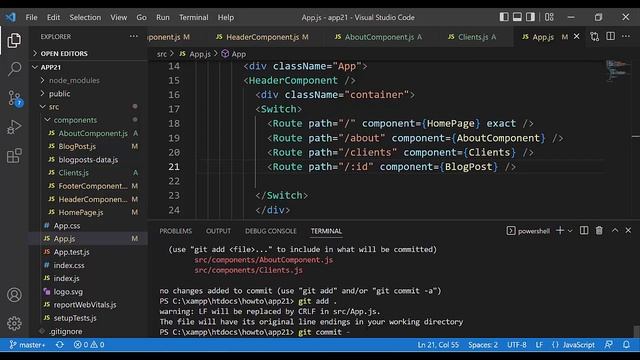This screenshot has width=640, height=360.
Task: Open the Extensions view
Action: pos(14,156)
